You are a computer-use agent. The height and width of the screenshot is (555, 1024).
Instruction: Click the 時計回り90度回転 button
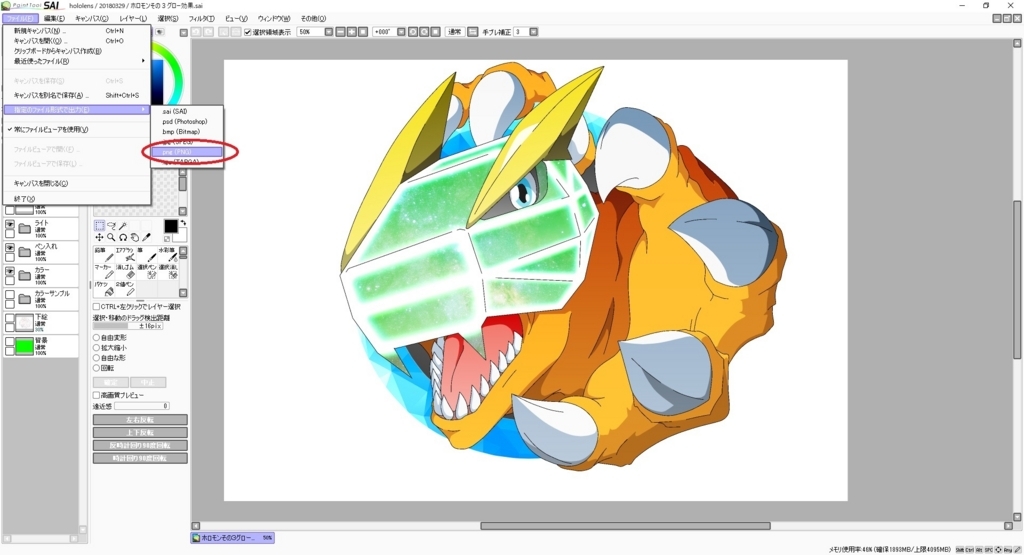[x=140, y=458]
